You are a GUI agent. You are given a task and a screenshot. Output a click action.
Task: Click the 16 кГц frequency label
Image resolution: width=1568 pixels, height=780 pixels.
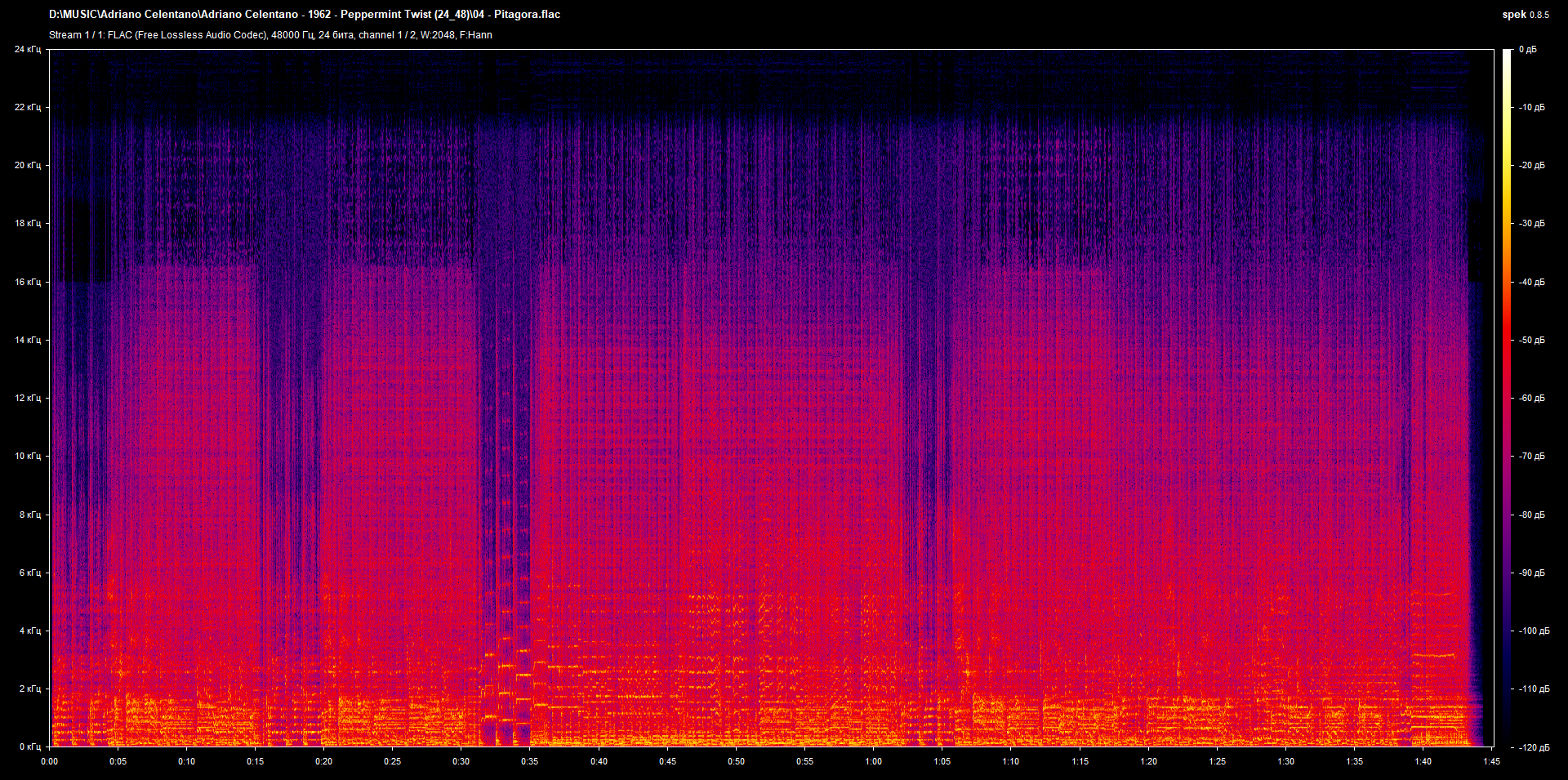(28, 282)
